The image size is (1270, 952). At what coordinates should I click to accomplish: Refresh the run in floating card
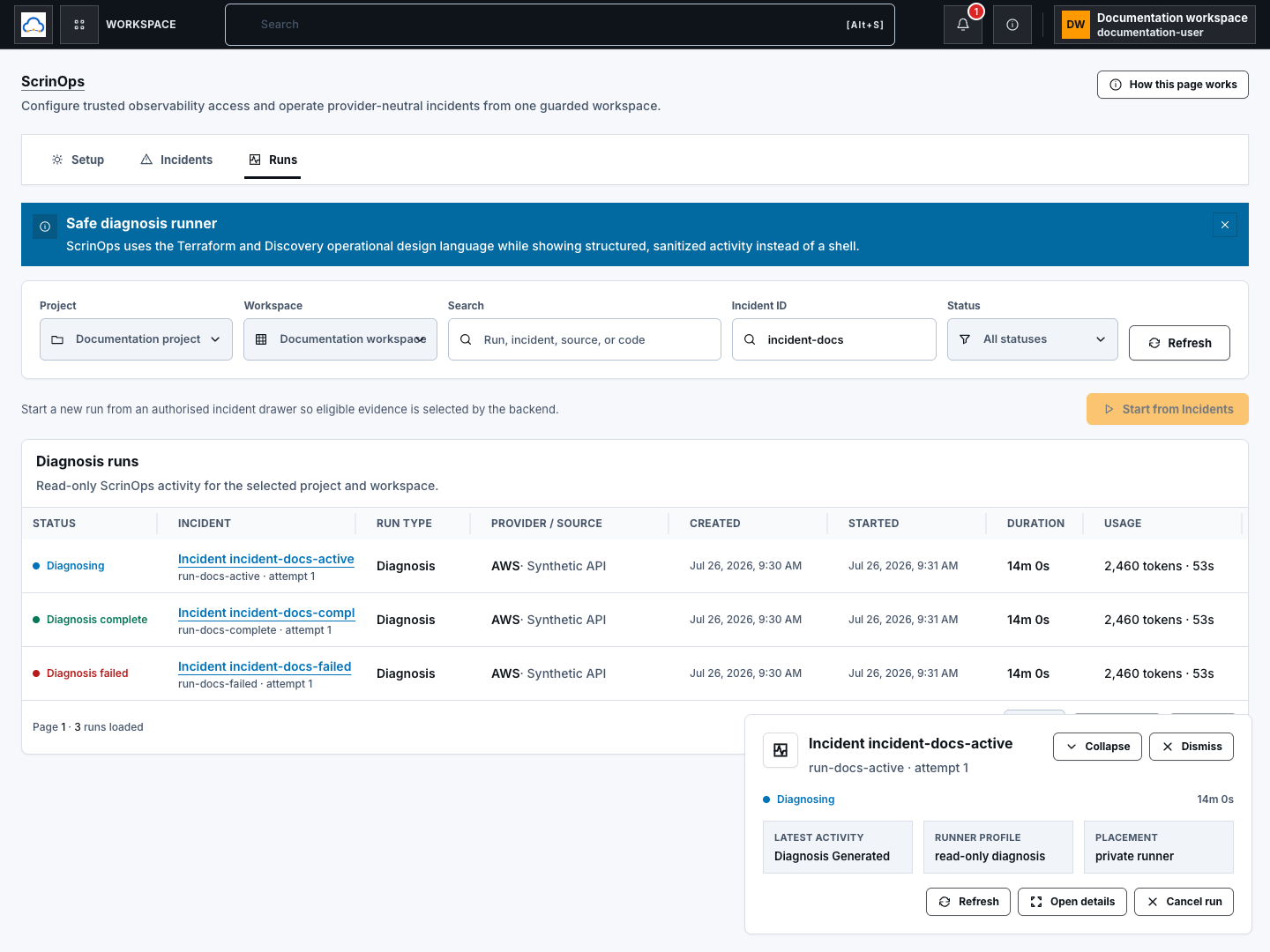coord(968,902)
